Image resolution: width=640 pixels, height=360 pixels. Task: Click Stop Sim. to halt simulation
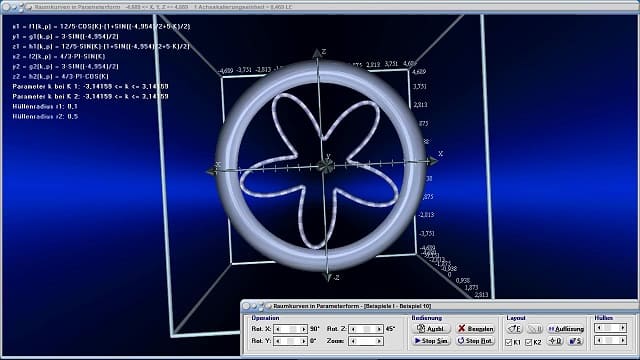[x=432, y=341]
